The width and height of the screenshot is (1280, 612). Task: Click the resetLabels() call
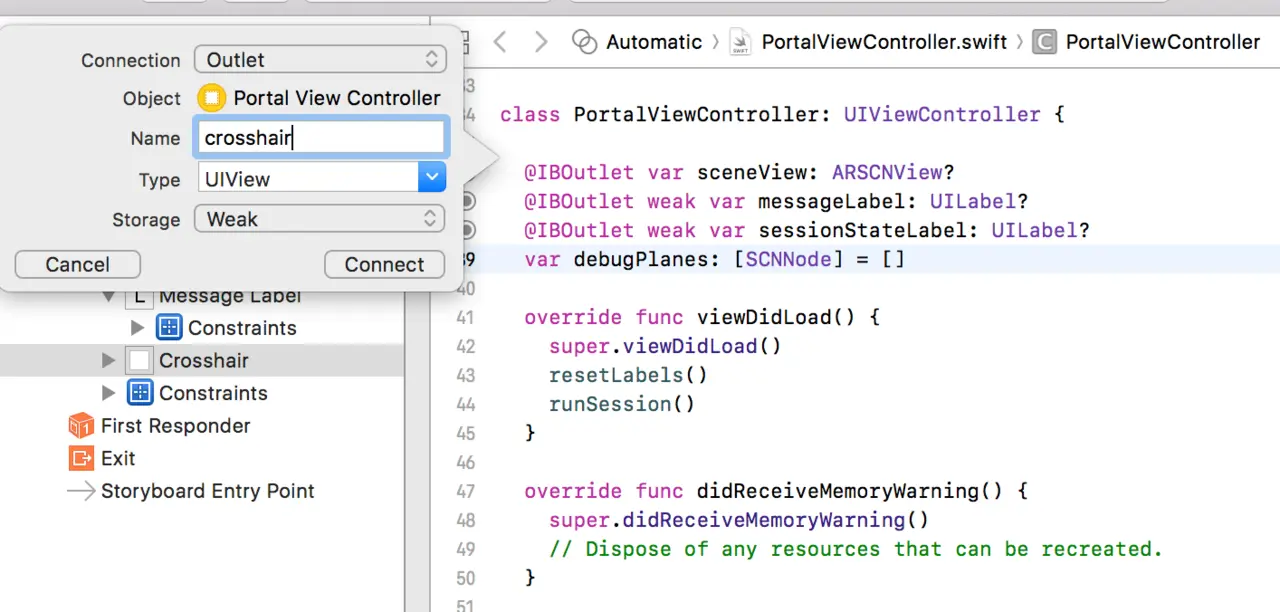coord(628,375)
